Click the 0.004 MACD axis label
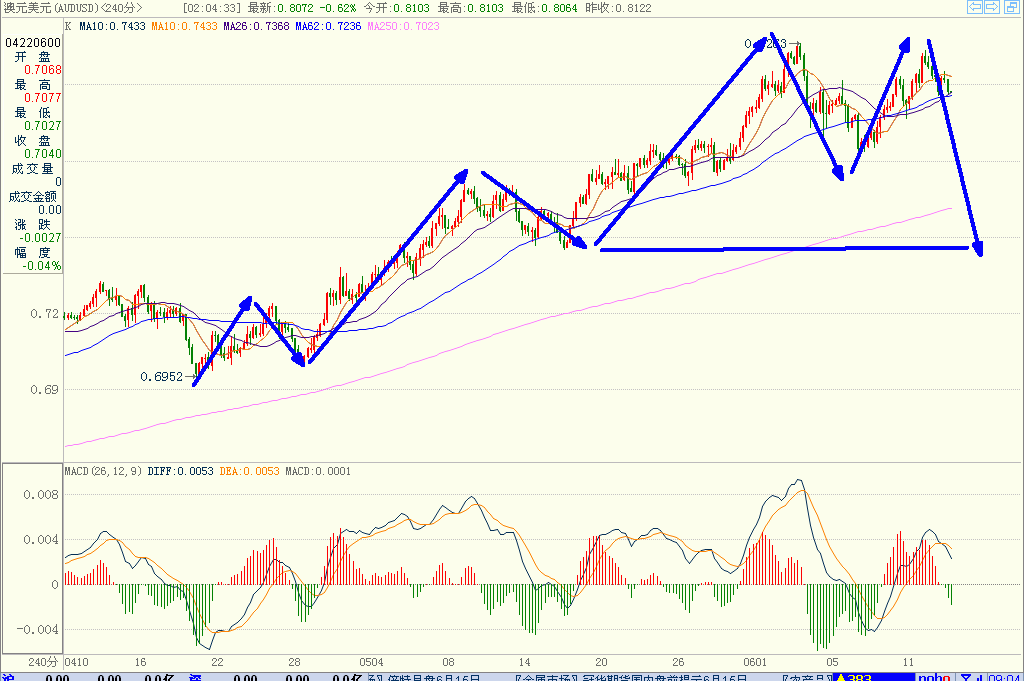Screen dimensions: 1024x681 tap(41, 540)
